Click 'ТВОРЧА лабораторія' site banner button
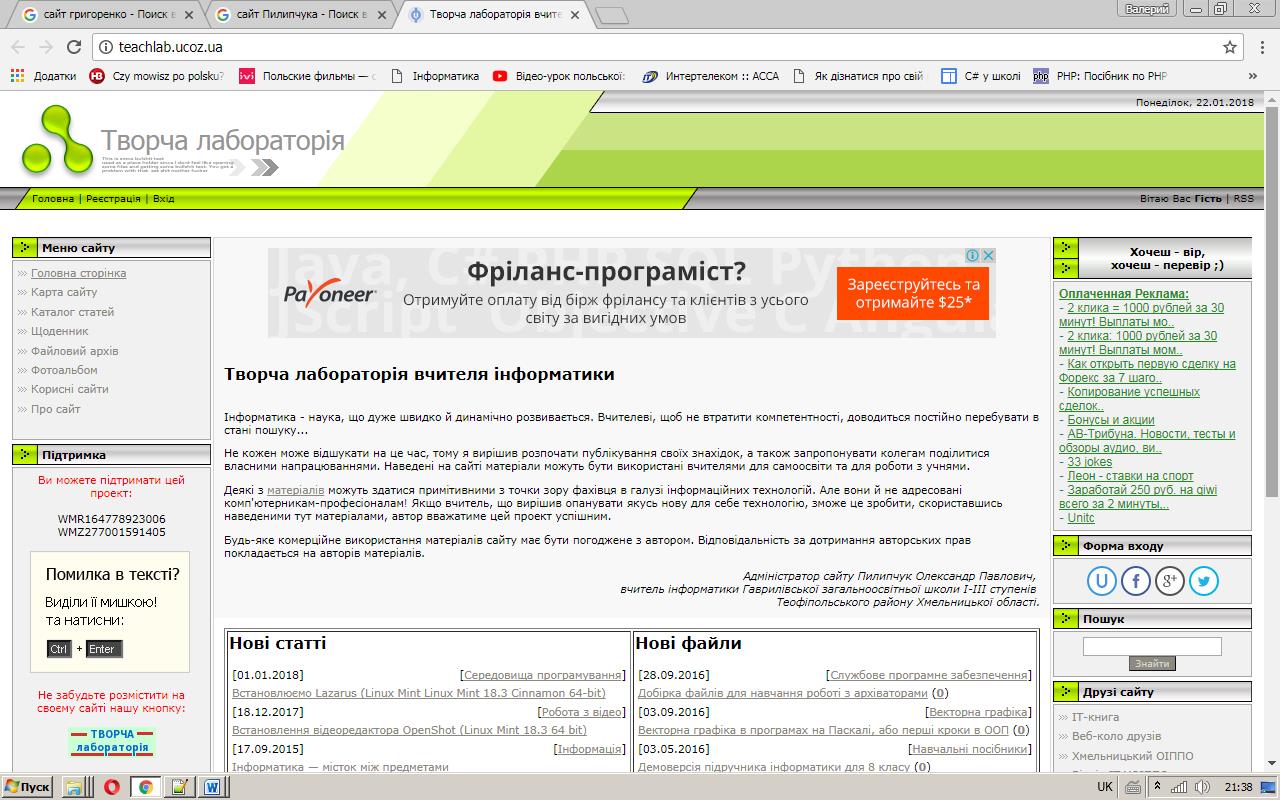Screen dimensions: 1280x800 tap(112, 741)
